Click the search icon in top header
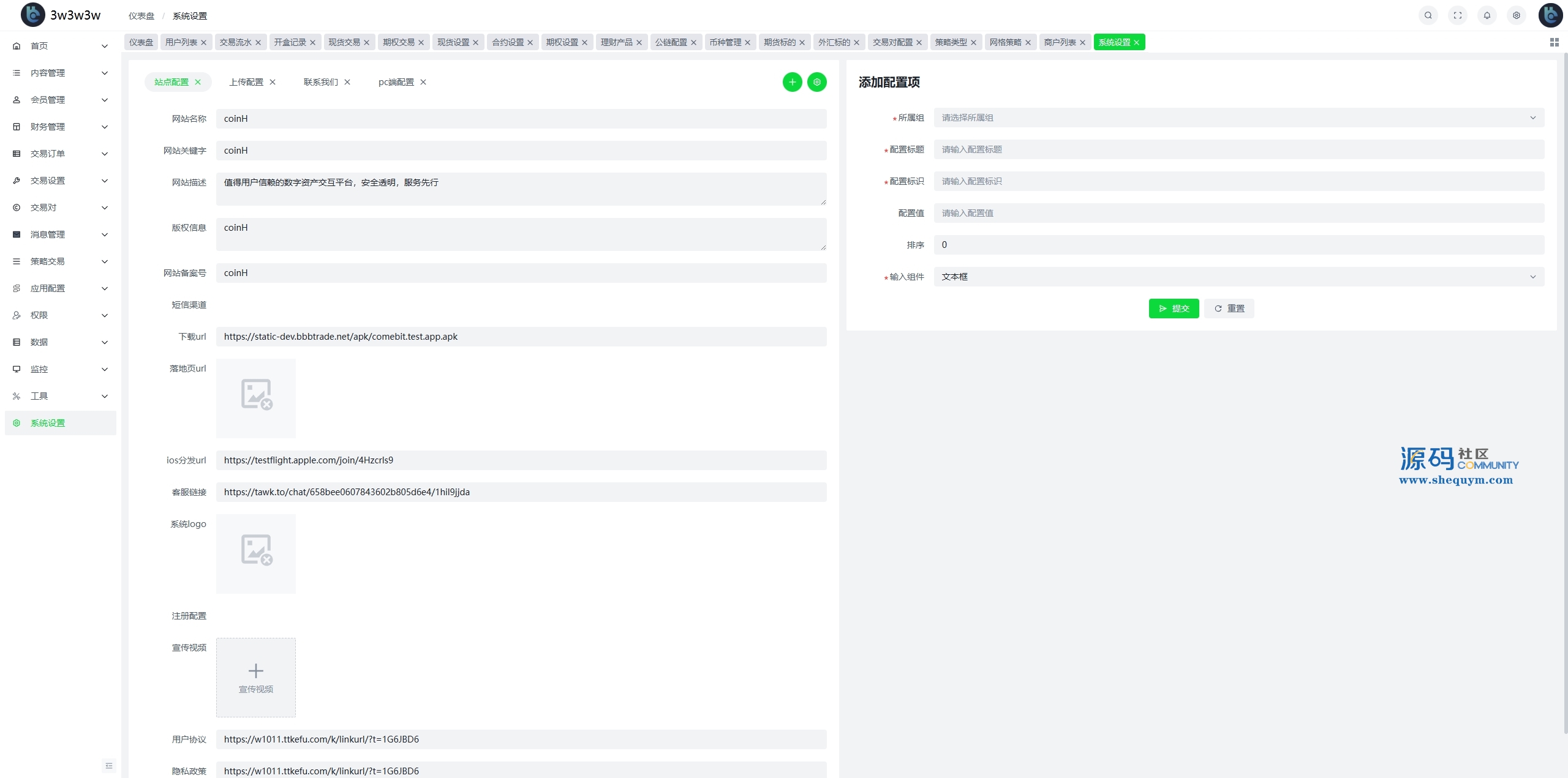 pyautogui.click(x=1428, y=15)
